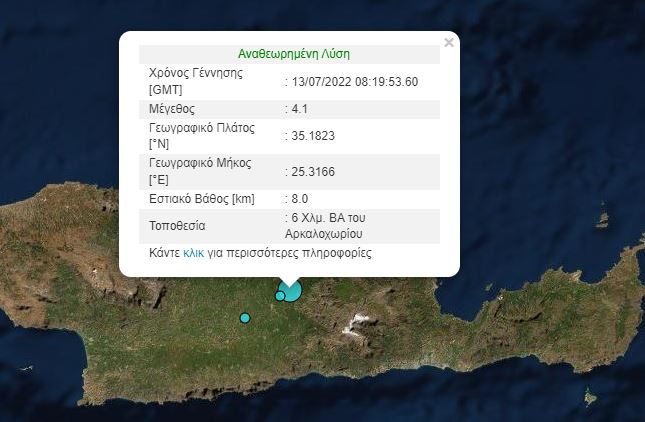The height and width of the screenshot is (422, 645).
Task: Close the earthquake info popup
Action: click(449, 43)
